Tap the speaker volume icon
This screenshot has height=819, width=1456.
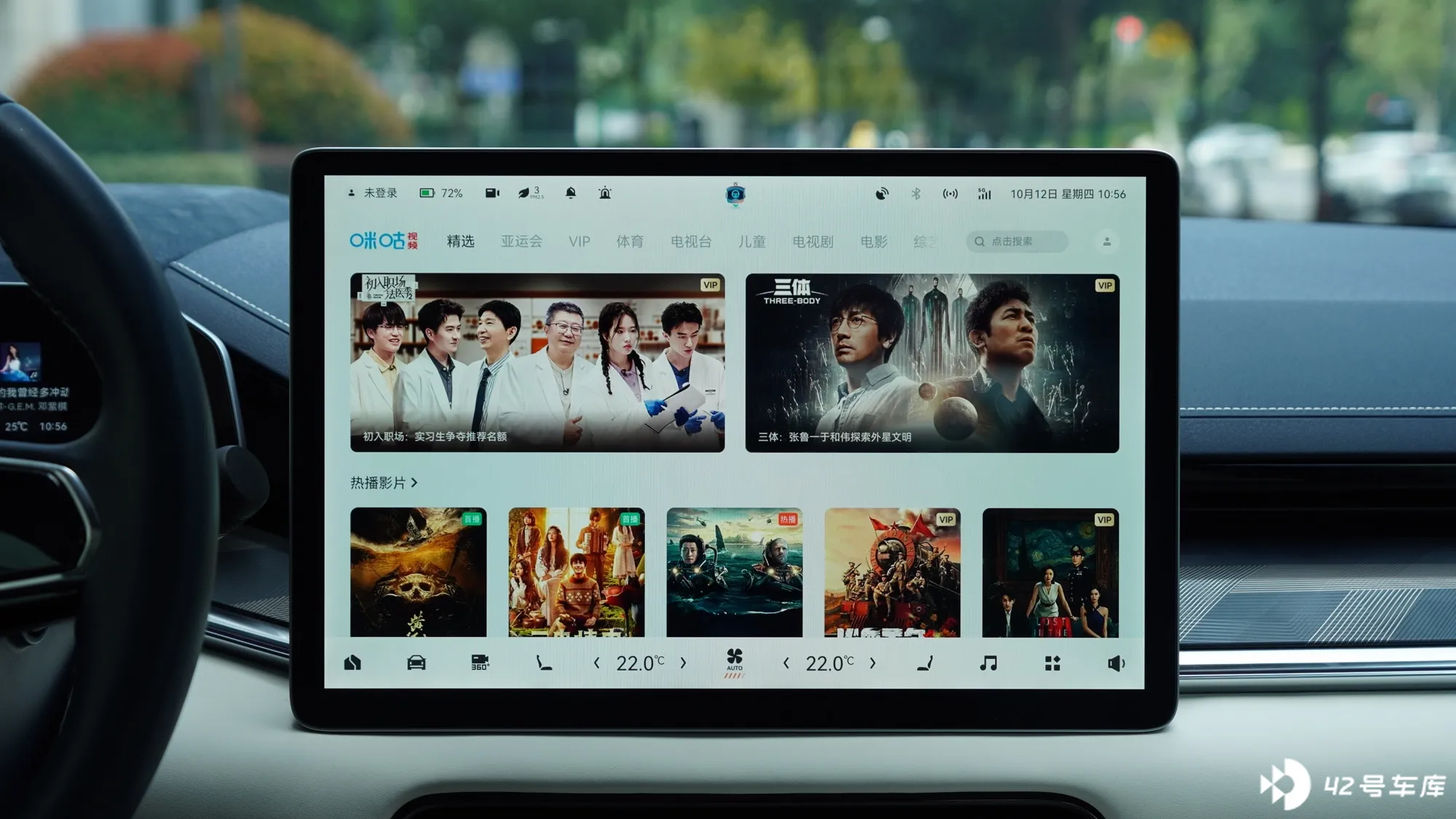pyautogui.click(x=1116, y=663)
